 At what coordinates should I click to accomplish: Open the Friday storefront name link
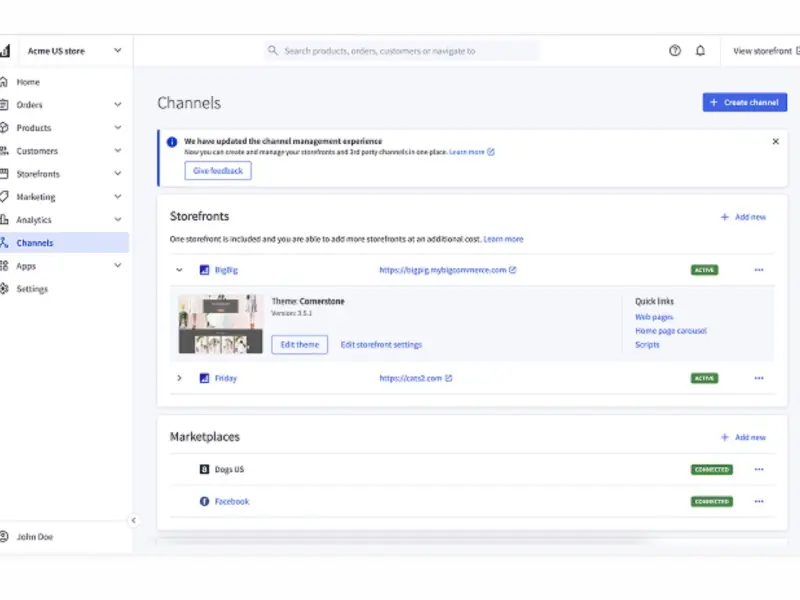pyautogui.click(x=226, y=378)
